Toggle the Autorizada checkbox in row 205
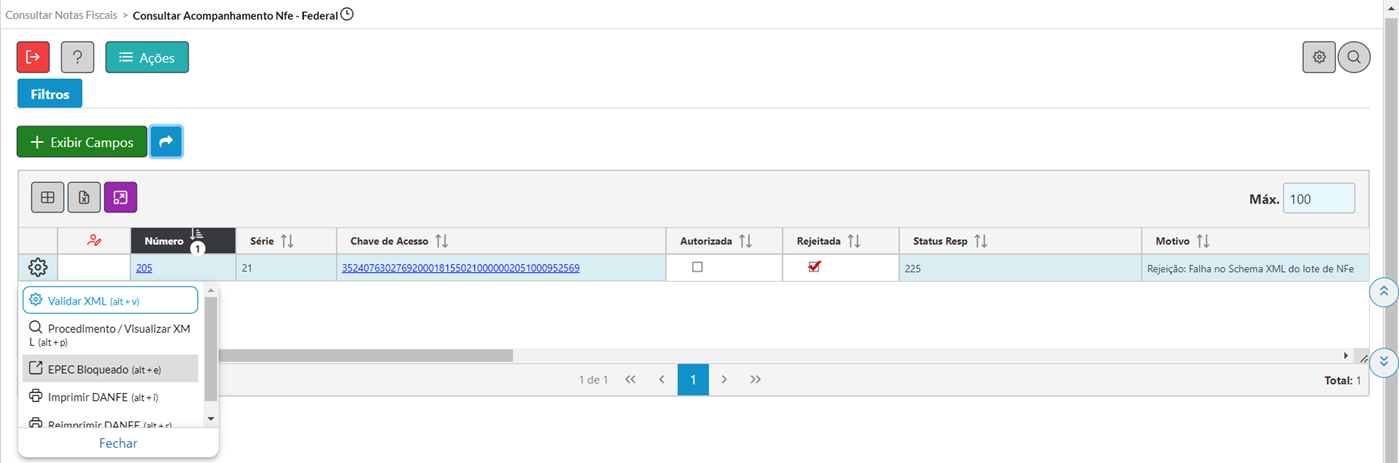Viewport: 1399px width, 463px height. tap(698, 267)
